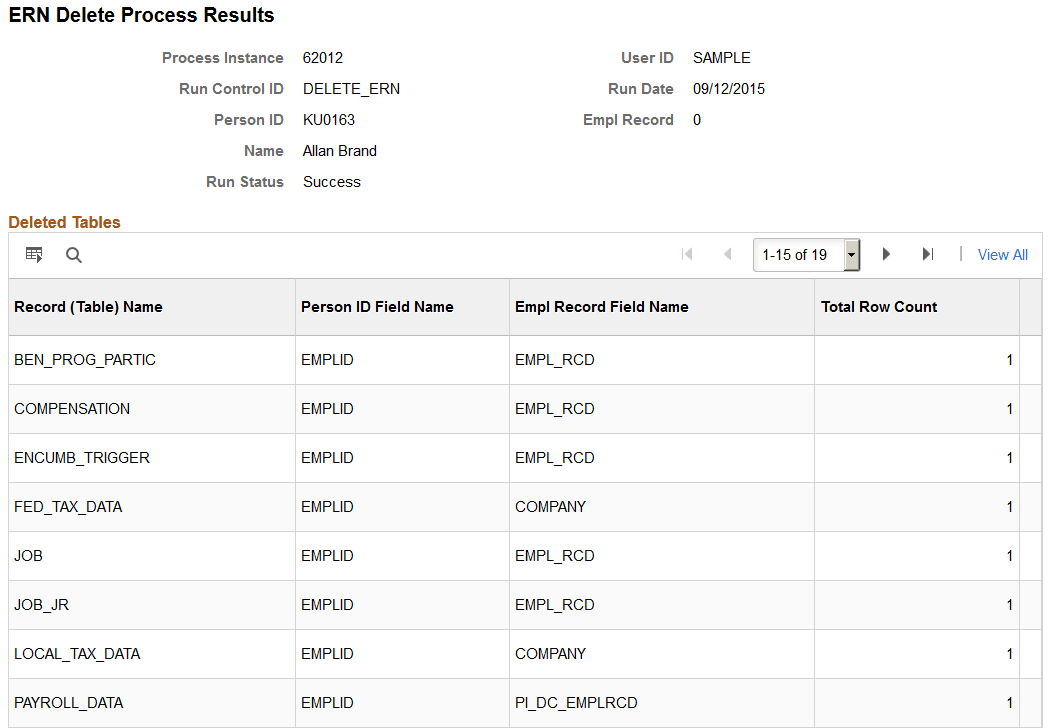The height and width of the screenshot is (728, 1059).
Task: Sort by the Record (Table) Name column header
Action: tap(88, 307)
